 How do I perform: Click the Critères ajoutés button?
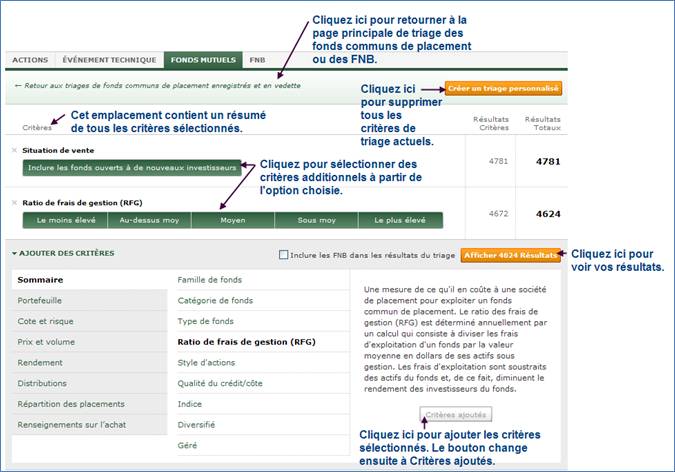456,415
